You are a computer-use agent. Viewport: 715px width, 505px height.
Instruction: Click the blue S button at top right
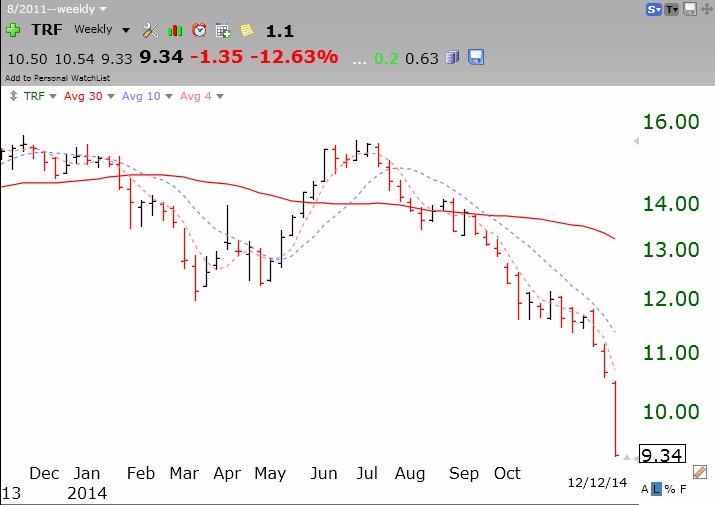click(x=654, y=9)
